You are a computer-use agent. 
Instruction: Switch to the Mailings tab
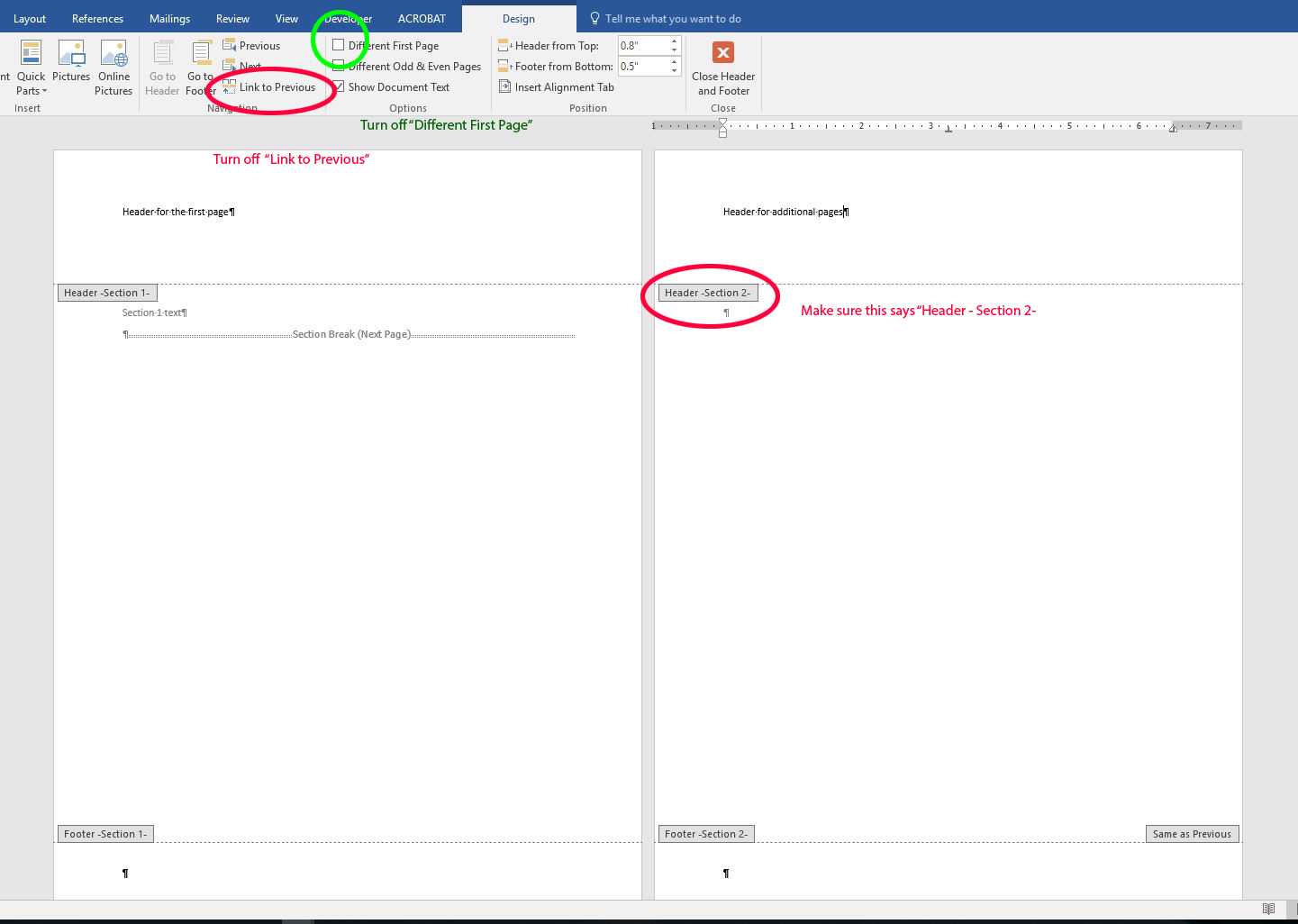(169, 18)
